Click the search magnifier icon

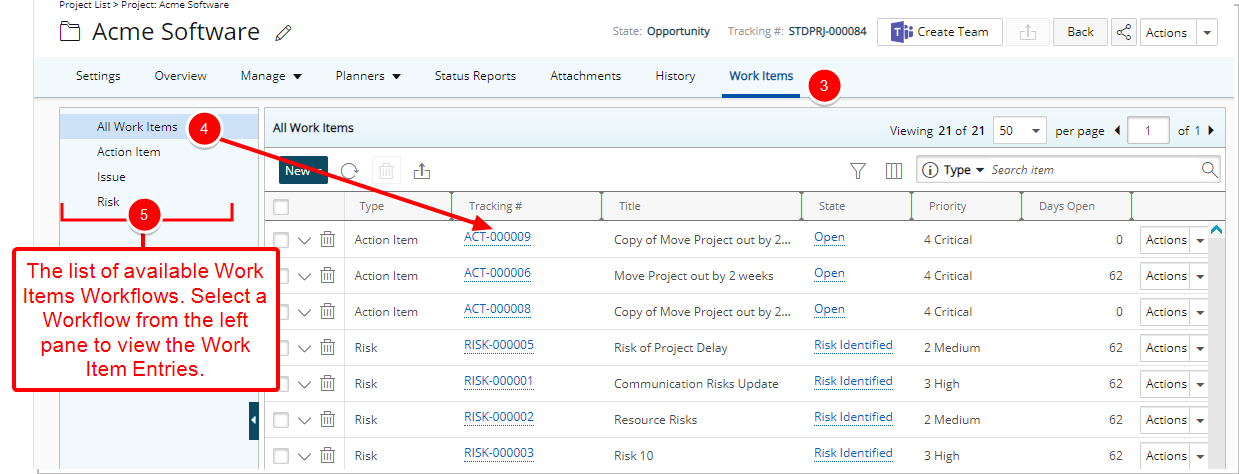coord(1209,170)
